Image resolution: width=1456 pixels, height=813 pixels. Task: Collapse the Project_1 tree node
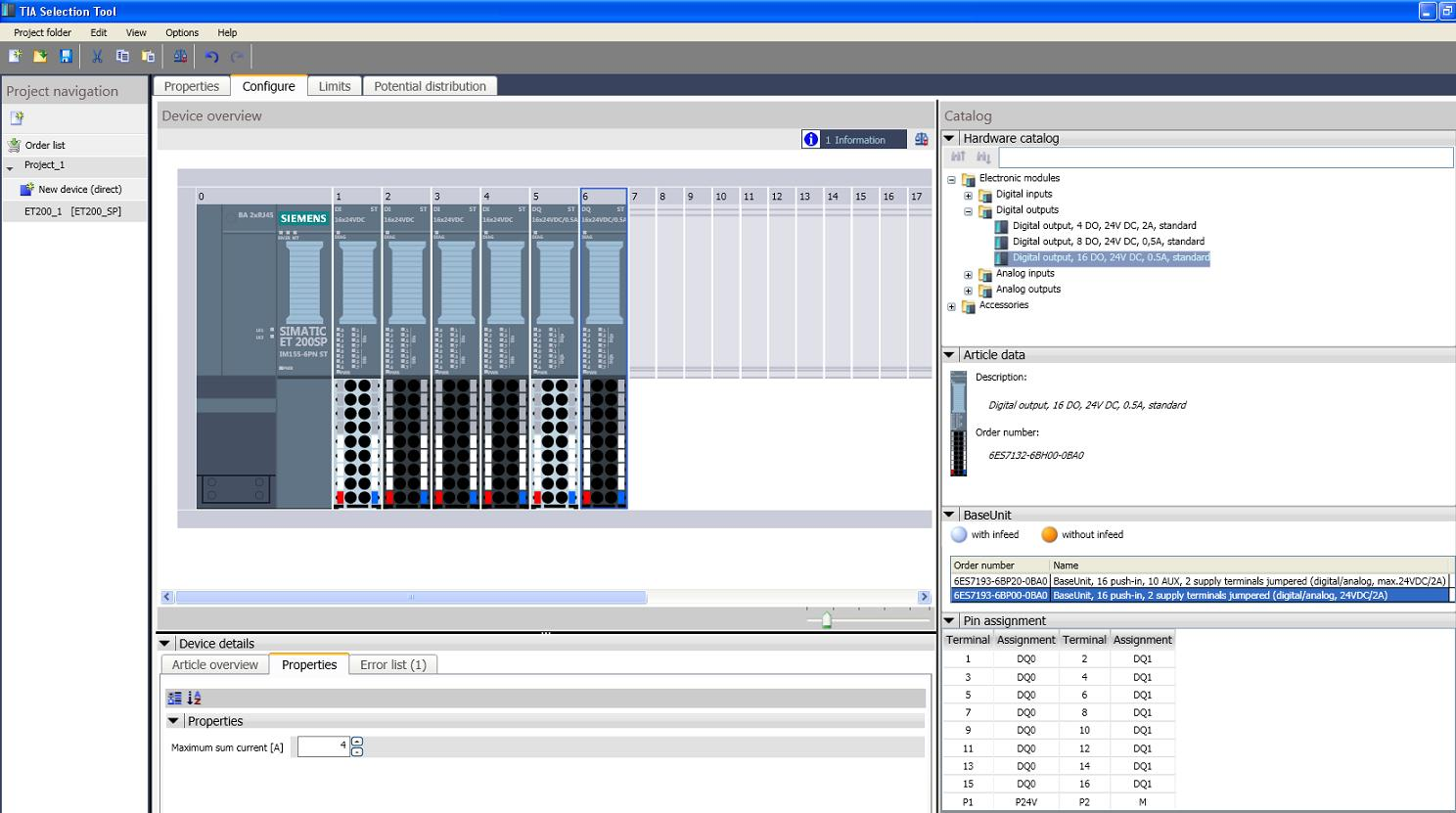pyautogui.click(x=10, y=168)
